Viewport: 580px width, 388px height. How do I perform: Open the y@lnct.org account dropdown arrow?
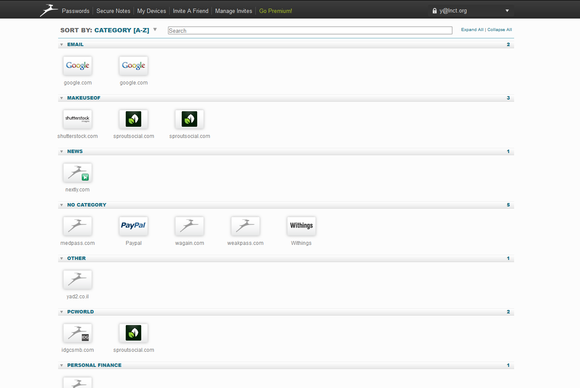tap(507, 11)
